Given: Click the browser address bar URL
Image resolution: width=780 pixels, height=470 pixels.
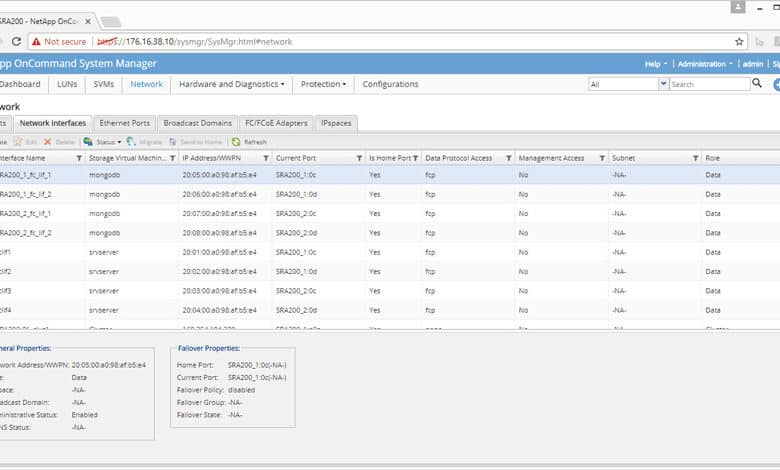Looking at the screenshot, I should click(195, 42).
